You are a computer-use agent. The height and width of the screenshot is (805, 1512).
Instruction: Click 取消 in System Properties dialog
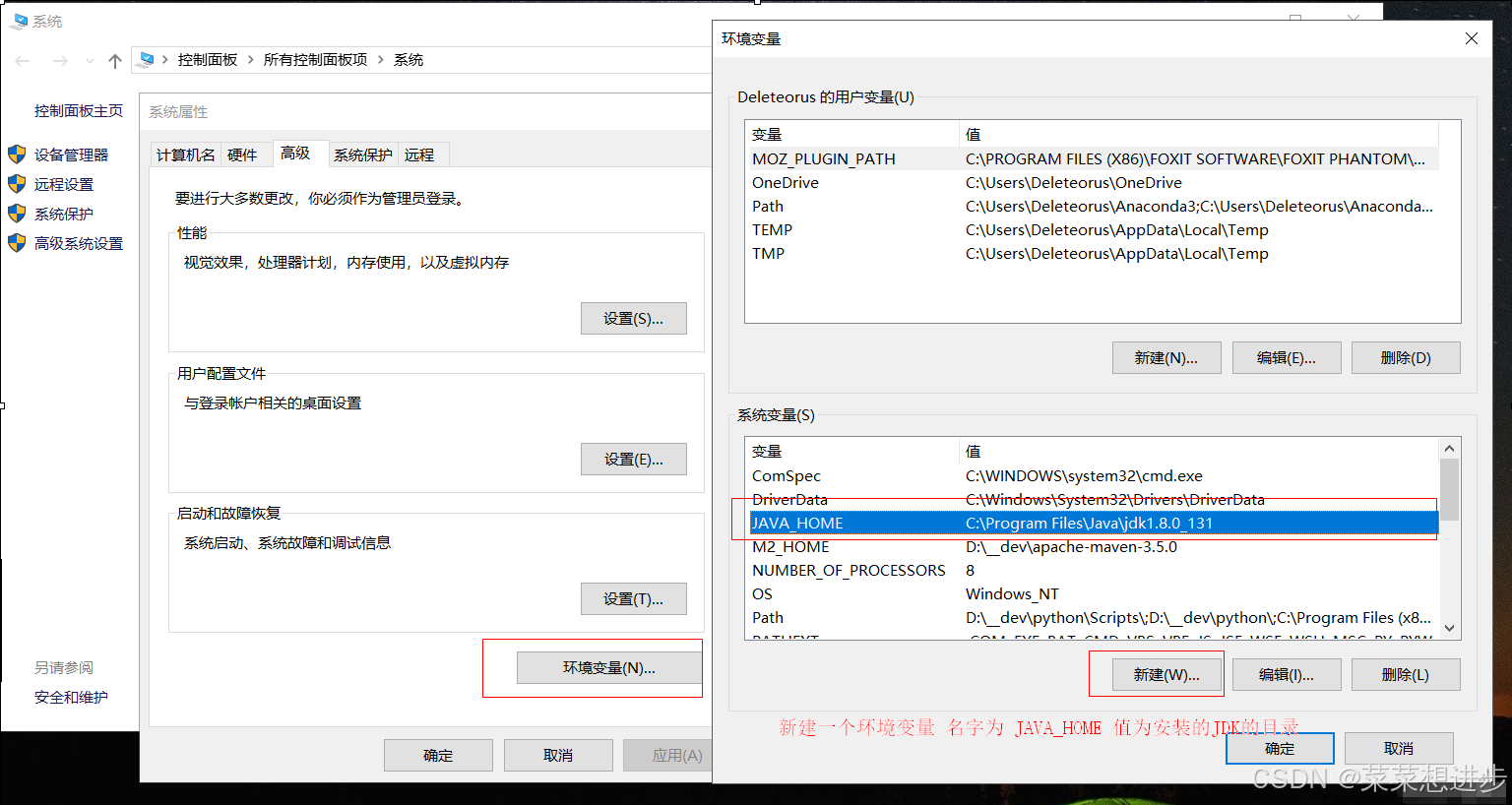558,756
